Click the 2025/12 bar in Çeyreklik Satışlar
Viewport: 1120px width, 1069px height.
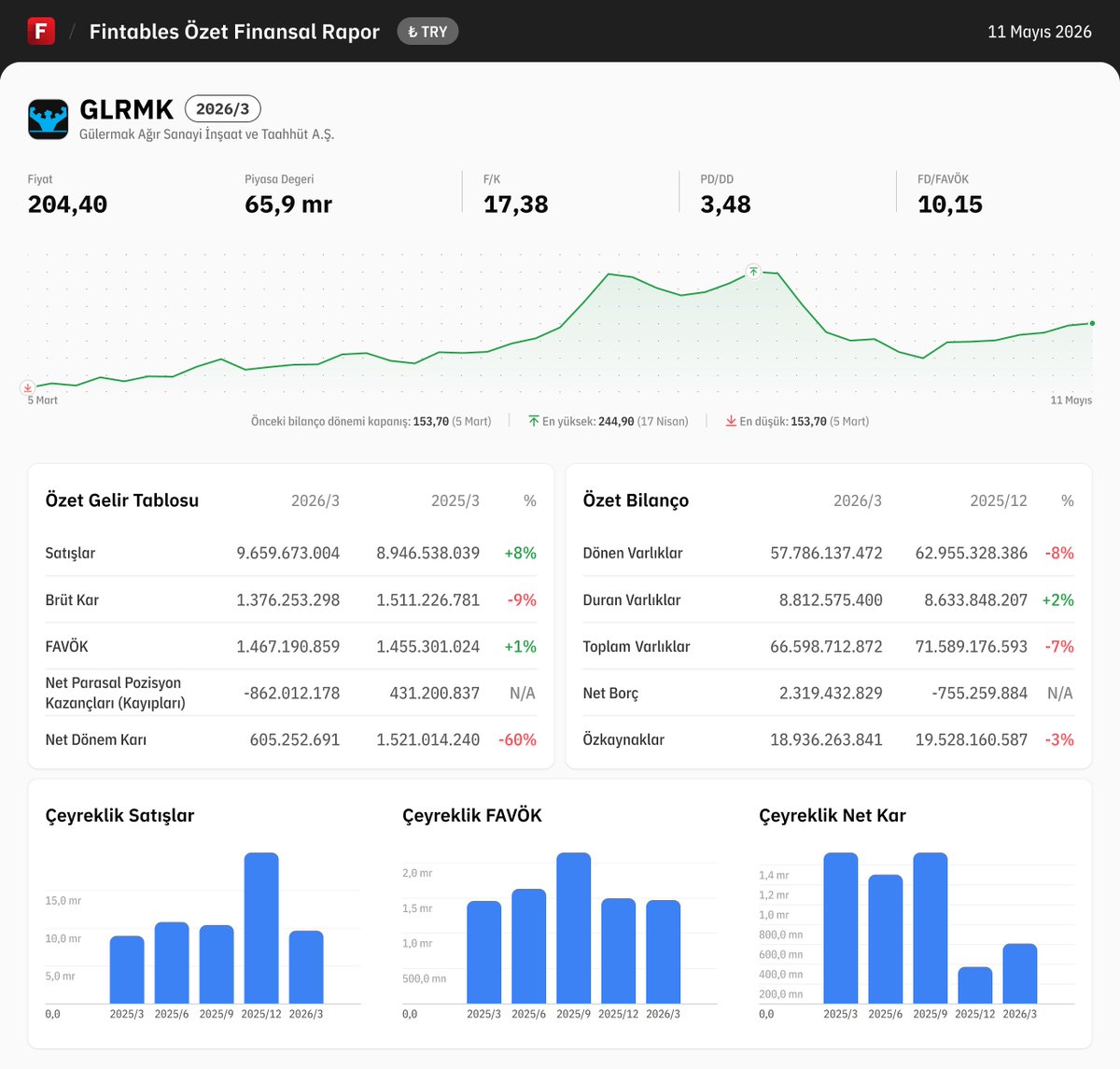click(x=261, y=928)
